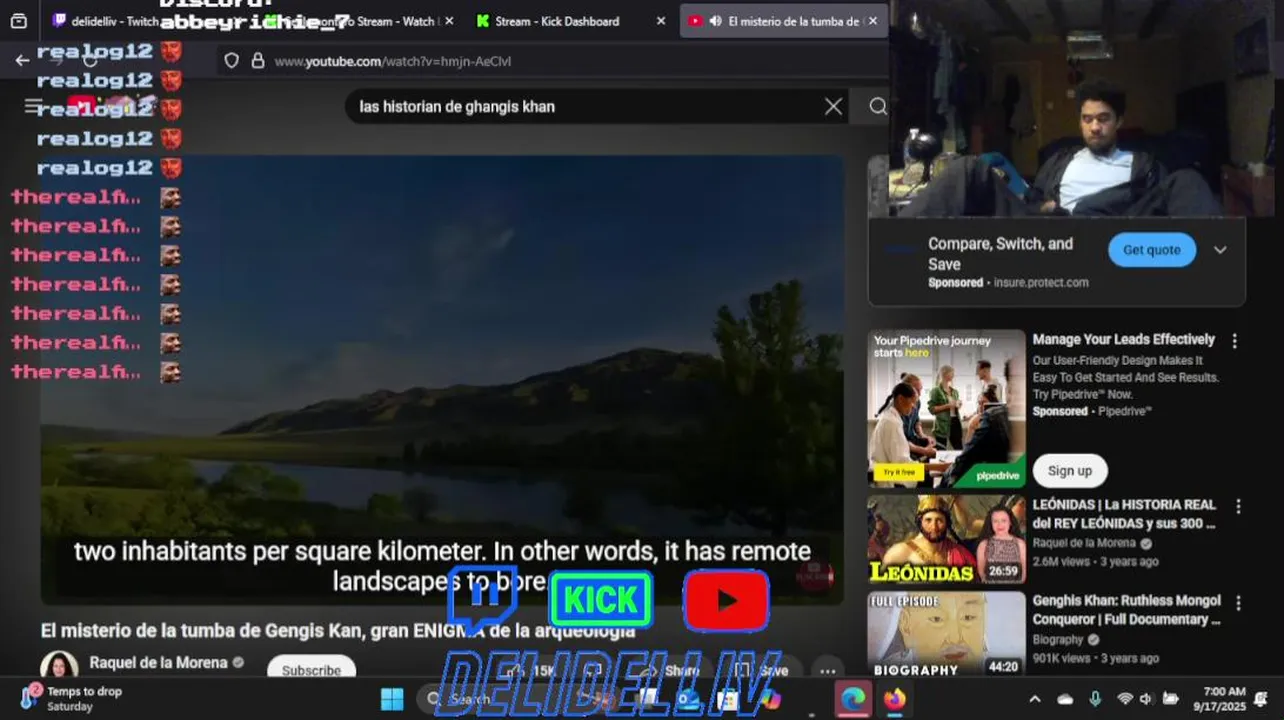Open 'Genghis Khan: Ruthless Mongol' video title
1284x720 pixels.
(x=1126, y=610)
